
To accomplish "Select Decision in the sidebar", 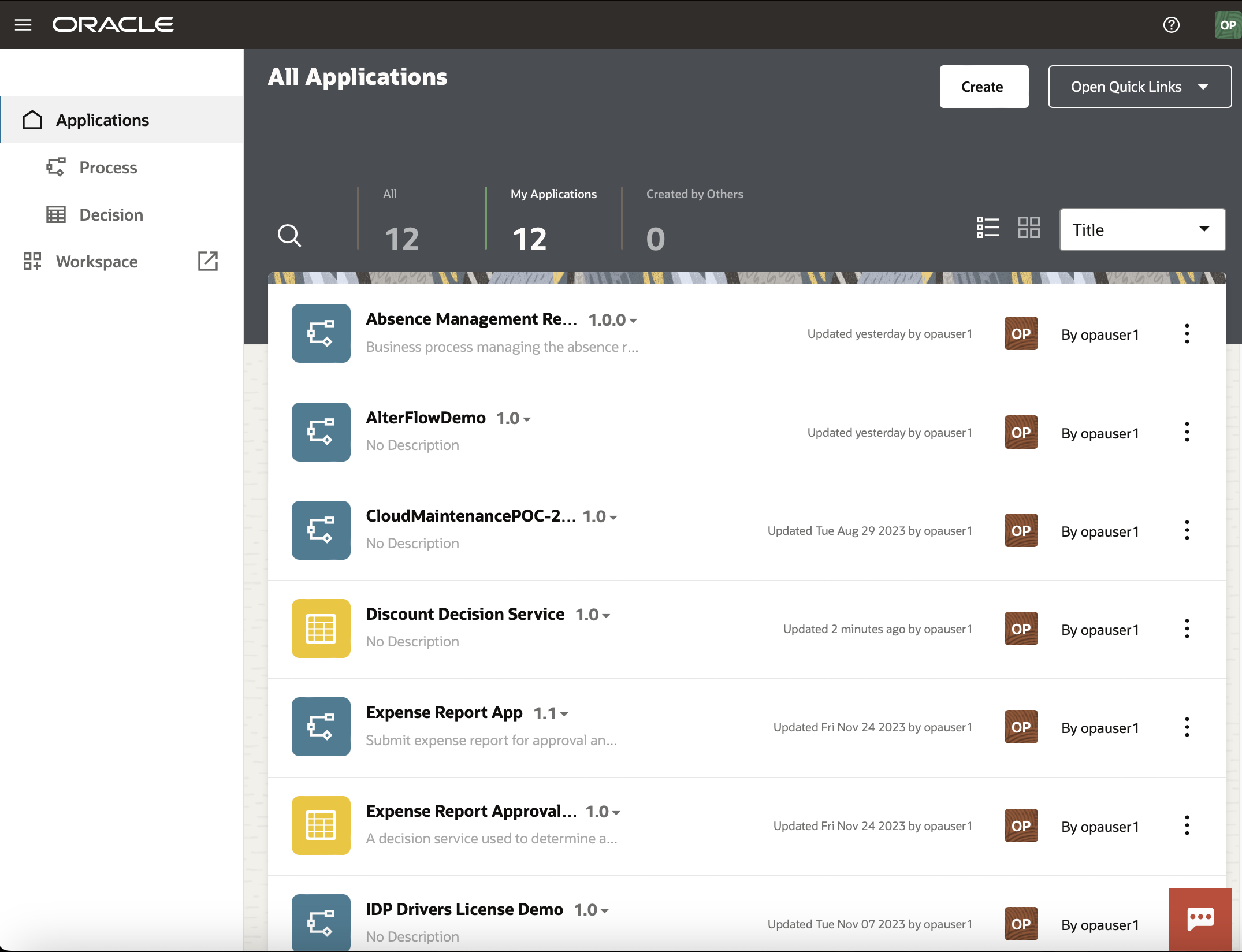I will click(x=111, y=214).
